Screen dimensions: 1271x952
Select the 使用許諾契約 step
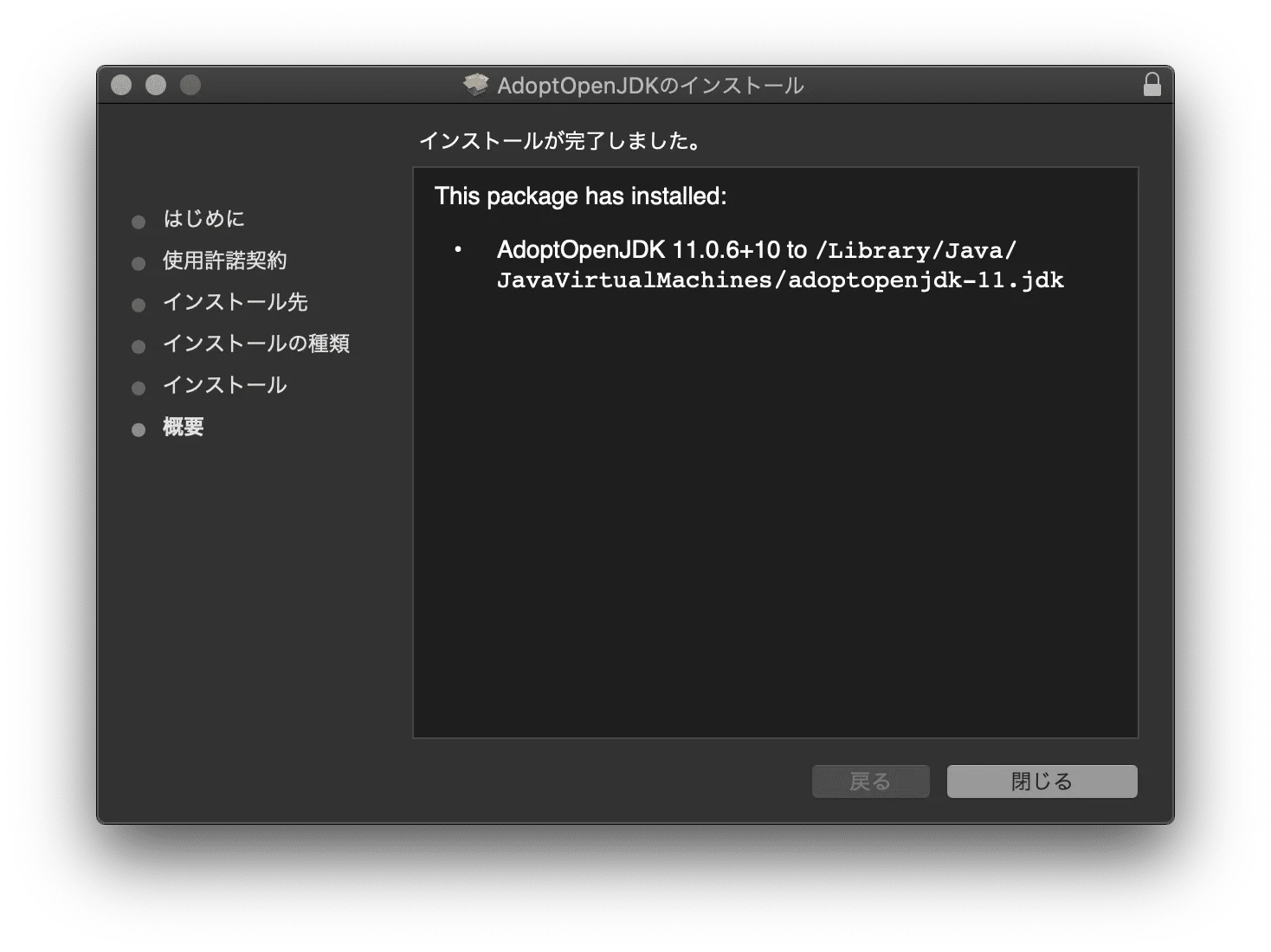(x=224, y=261)
